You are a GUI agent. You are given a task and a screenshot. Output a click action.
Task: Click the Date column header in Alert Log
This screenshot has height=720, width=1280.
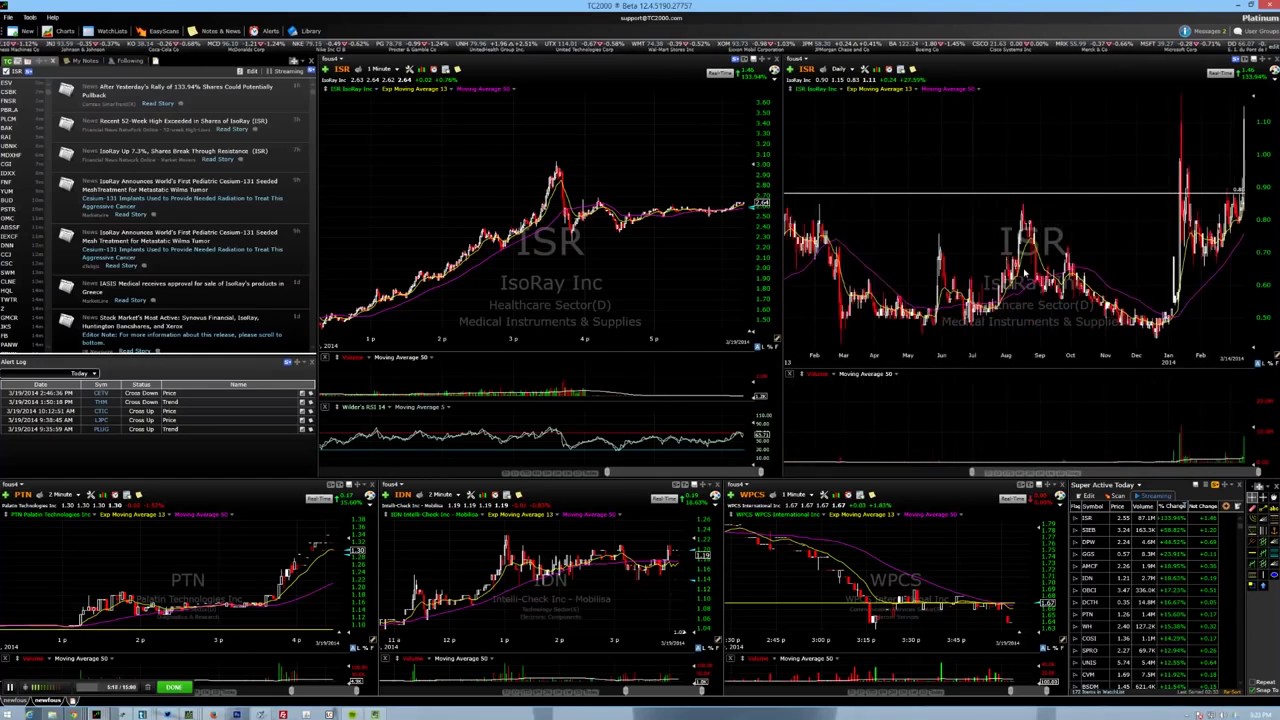pyautogui.click(x=40, y=384)
